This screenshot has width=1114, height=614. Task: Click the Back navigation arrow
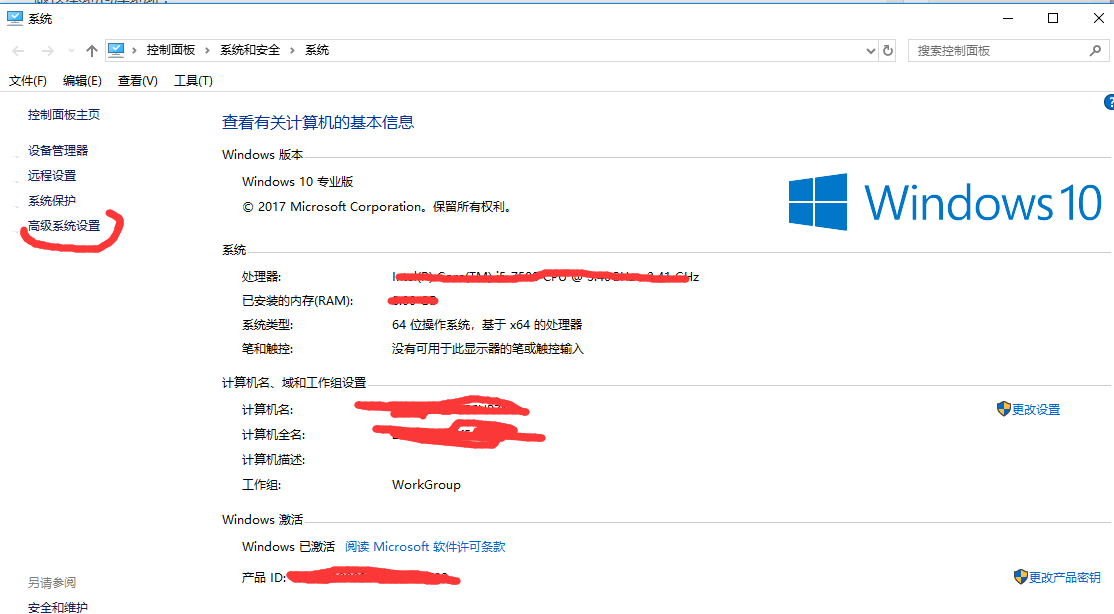[x=18, y=50]
